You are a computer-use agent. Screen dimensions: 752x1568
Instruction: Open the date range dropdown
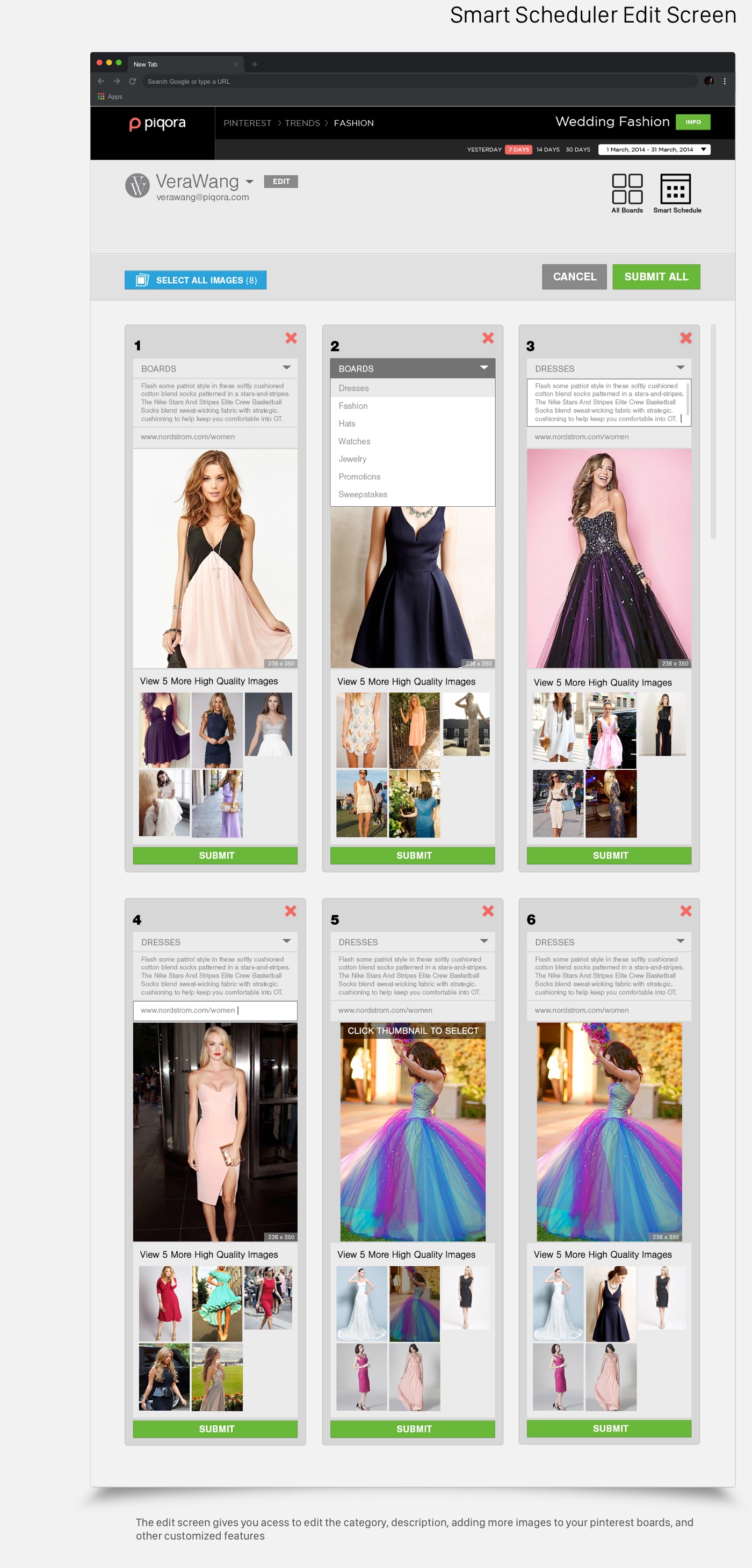coord(654,150)
